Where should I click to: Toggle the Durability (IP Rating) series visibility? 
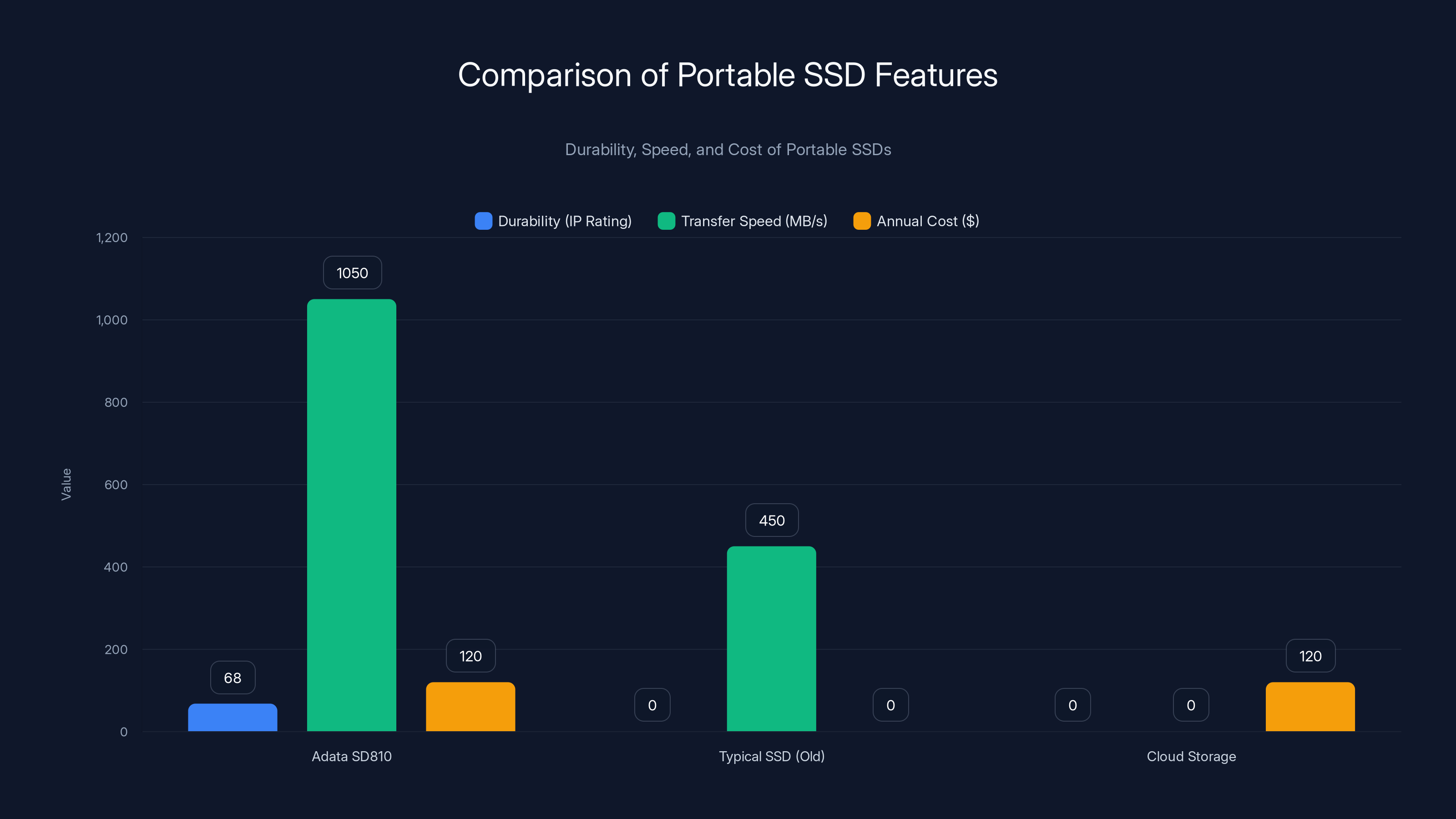click(565, 221)
